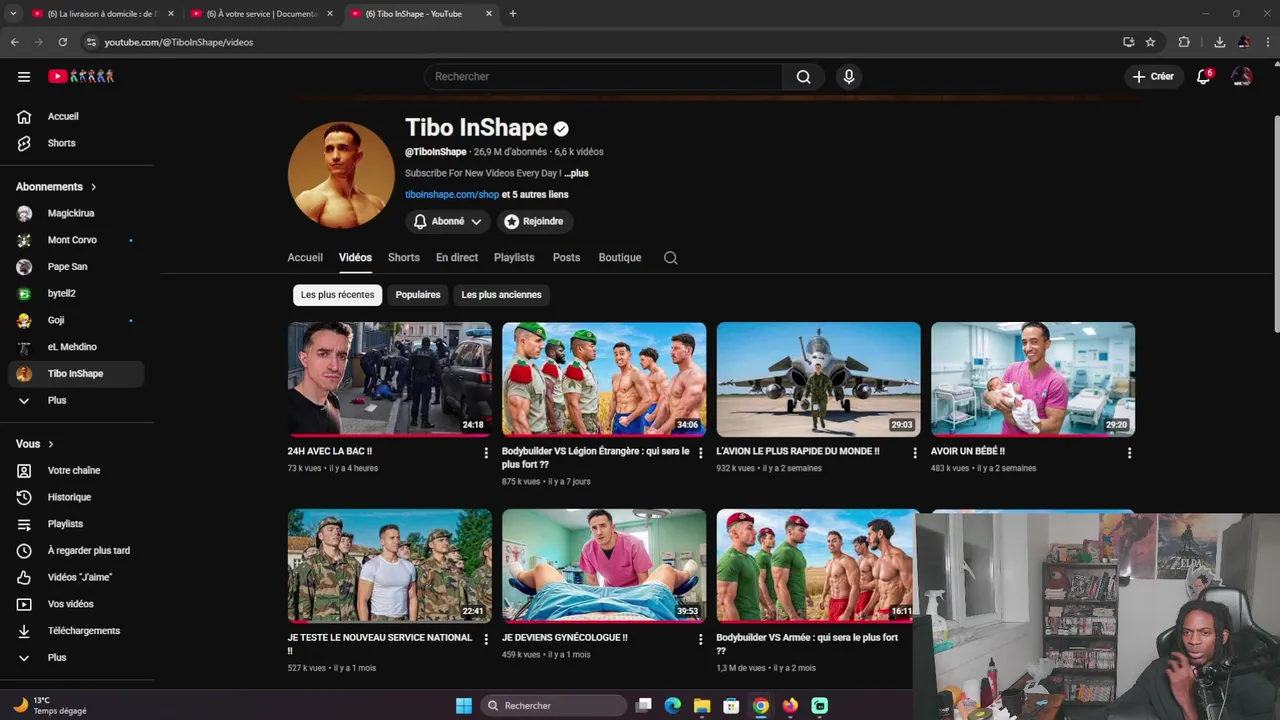The height and width of the screenshot is (720, 1280).
Task: Click the Rejoindre membership button
Action: click(x=534, y=221)
